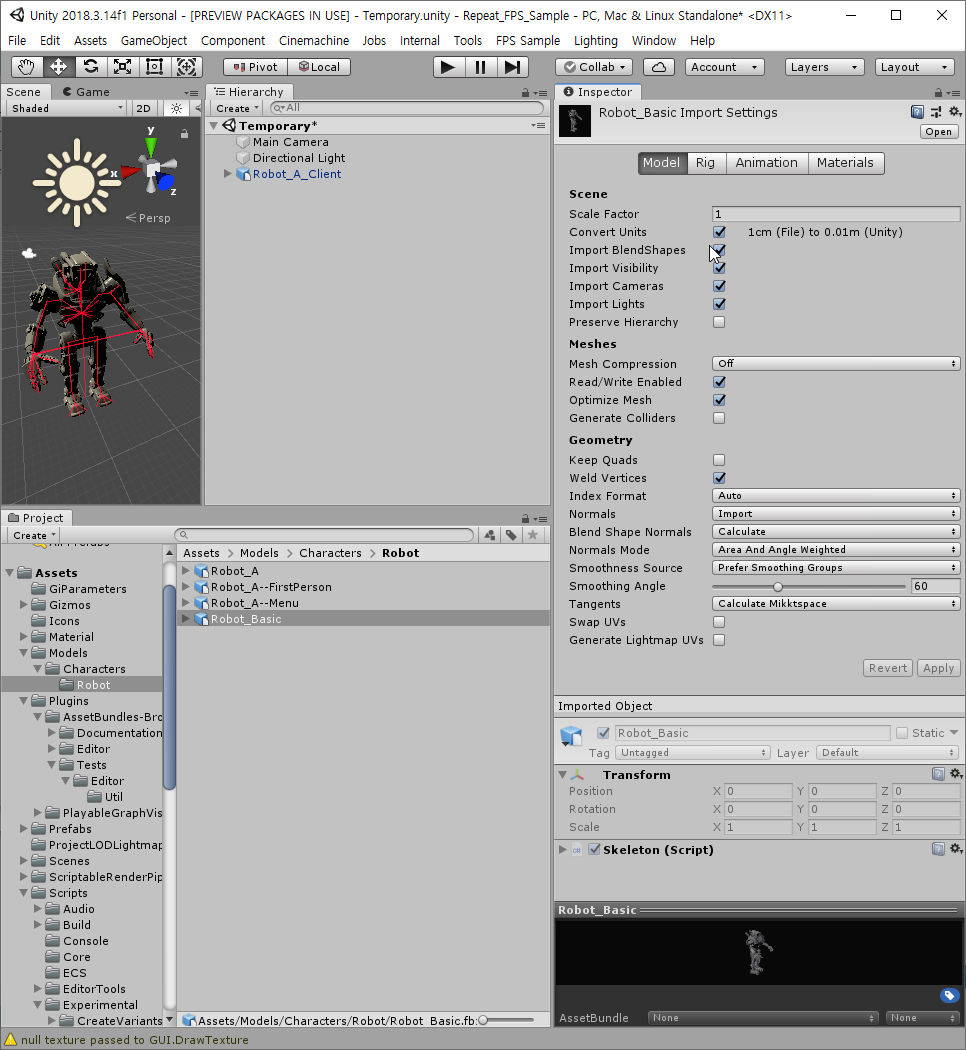This screenshot has height=1050, width=966.
Task: Click the Robot_Basic asset thumbnail in Inspector header
Action: coord(574,121)
